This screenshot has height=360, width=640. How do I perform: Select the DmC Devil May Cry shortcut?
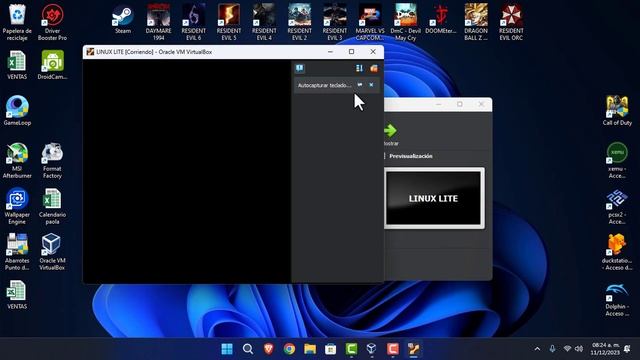pyautogui.click(x=405, y=22)
